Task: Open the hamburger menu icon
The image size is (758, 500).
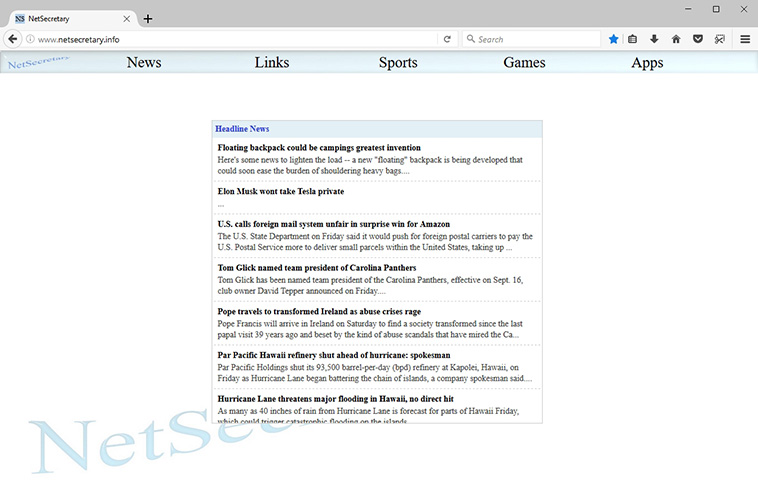Action: pyautogui.click(x=745, y=39)
